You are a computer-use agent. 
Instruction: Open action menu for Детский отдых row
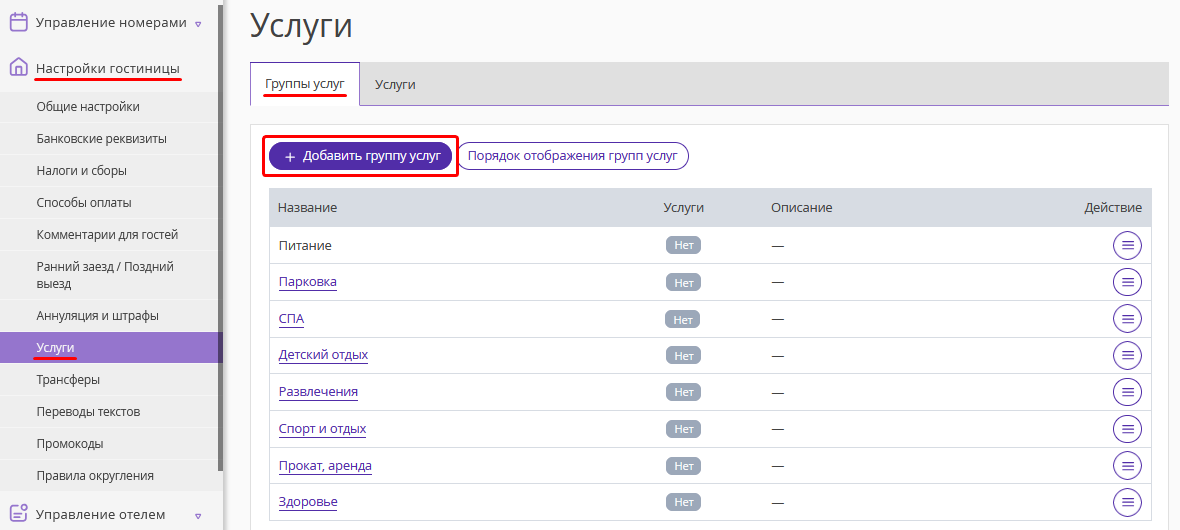pyautogui.click(x=1127, y=355)
